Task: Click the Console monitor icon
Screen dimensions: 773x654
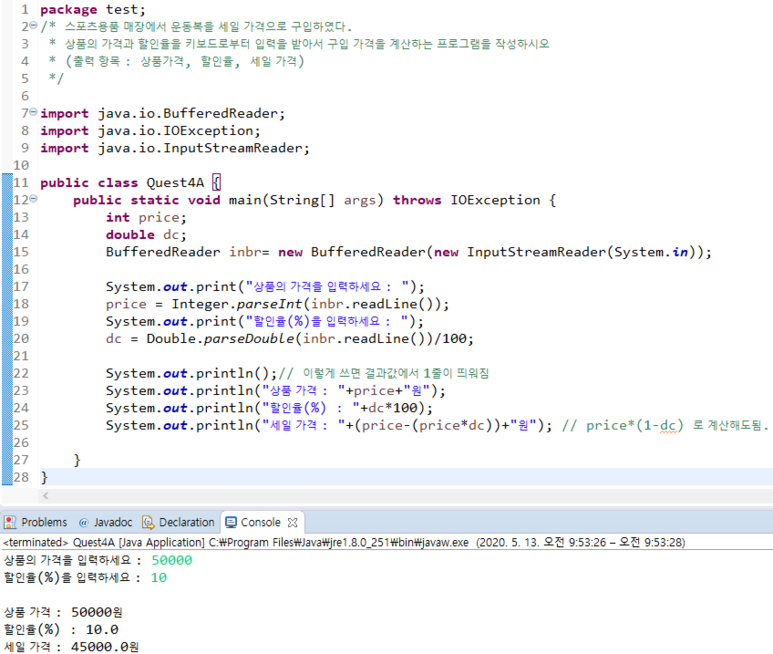Action: point(231,522)
